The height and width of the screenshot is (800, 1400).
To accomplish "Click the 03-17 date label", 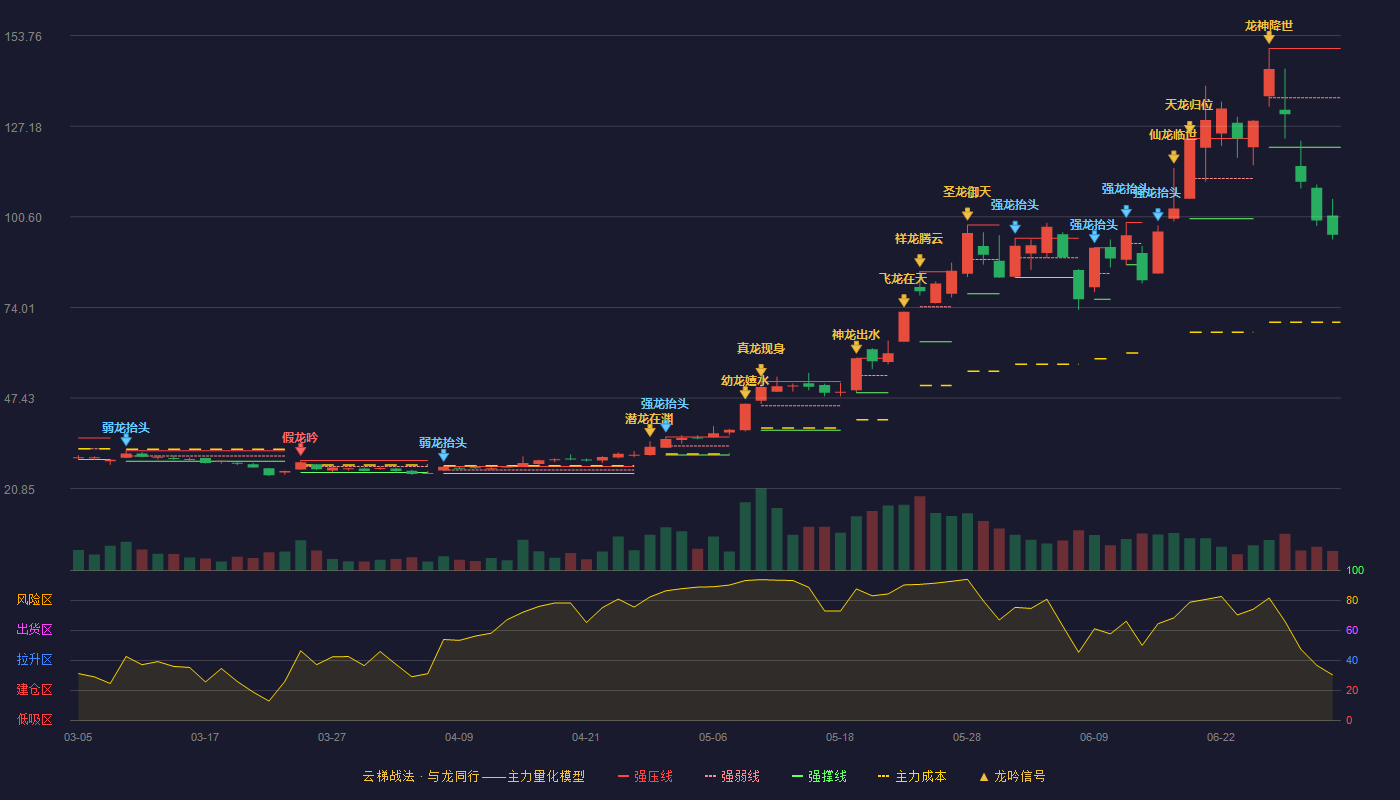I will click(205, 737).
